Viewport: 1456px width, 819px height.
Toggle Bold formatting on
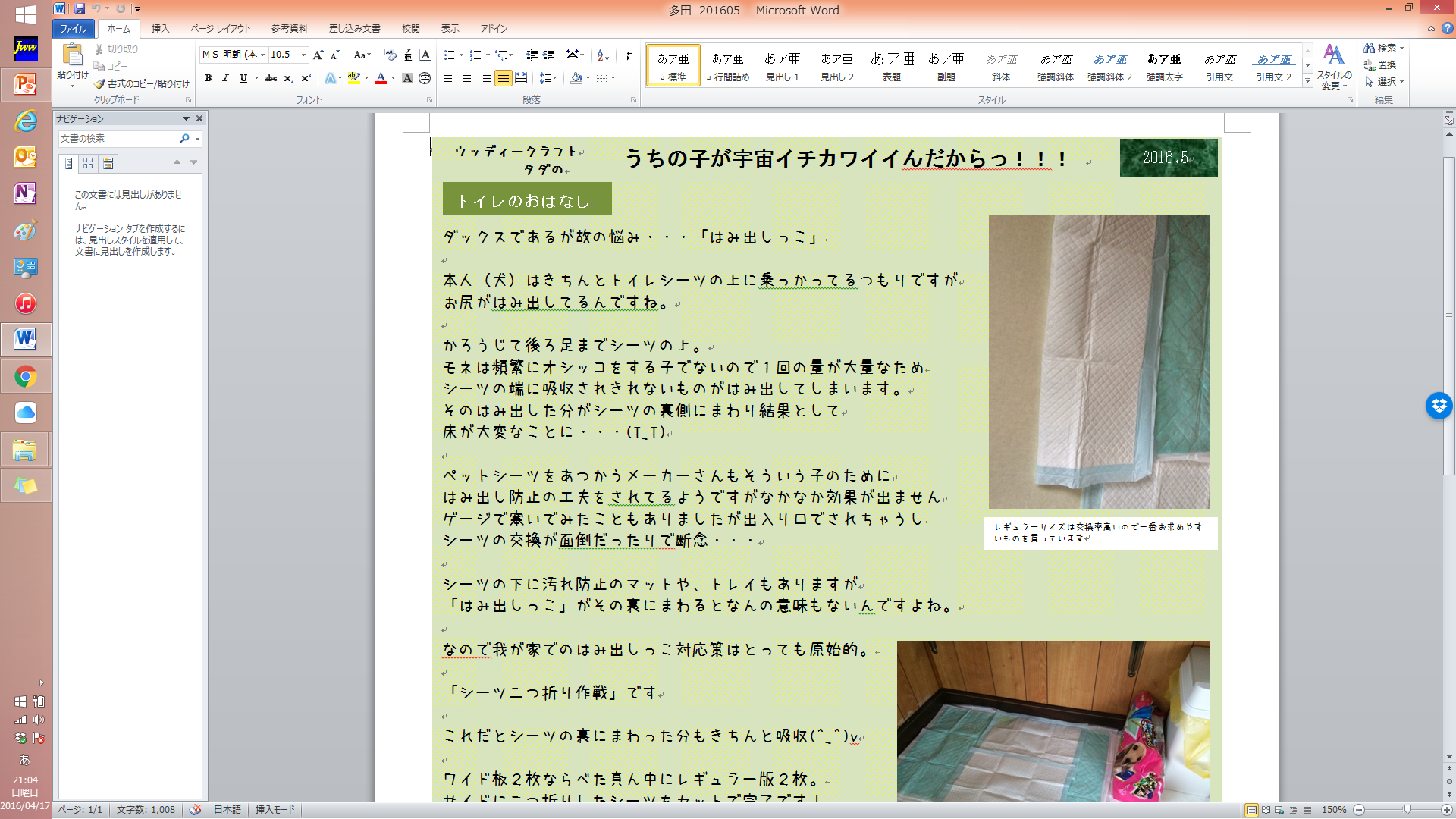(208, 78)
